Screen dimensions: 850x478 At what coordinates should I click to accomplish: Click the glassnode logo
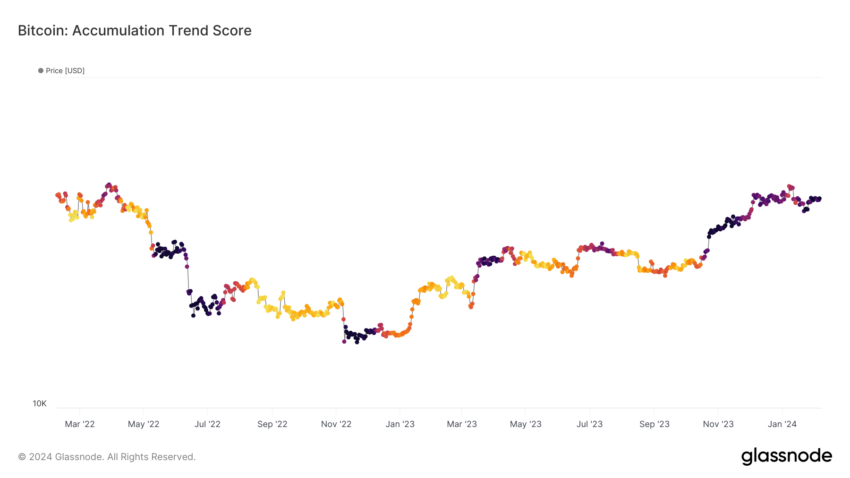click(x=786, y=456)
